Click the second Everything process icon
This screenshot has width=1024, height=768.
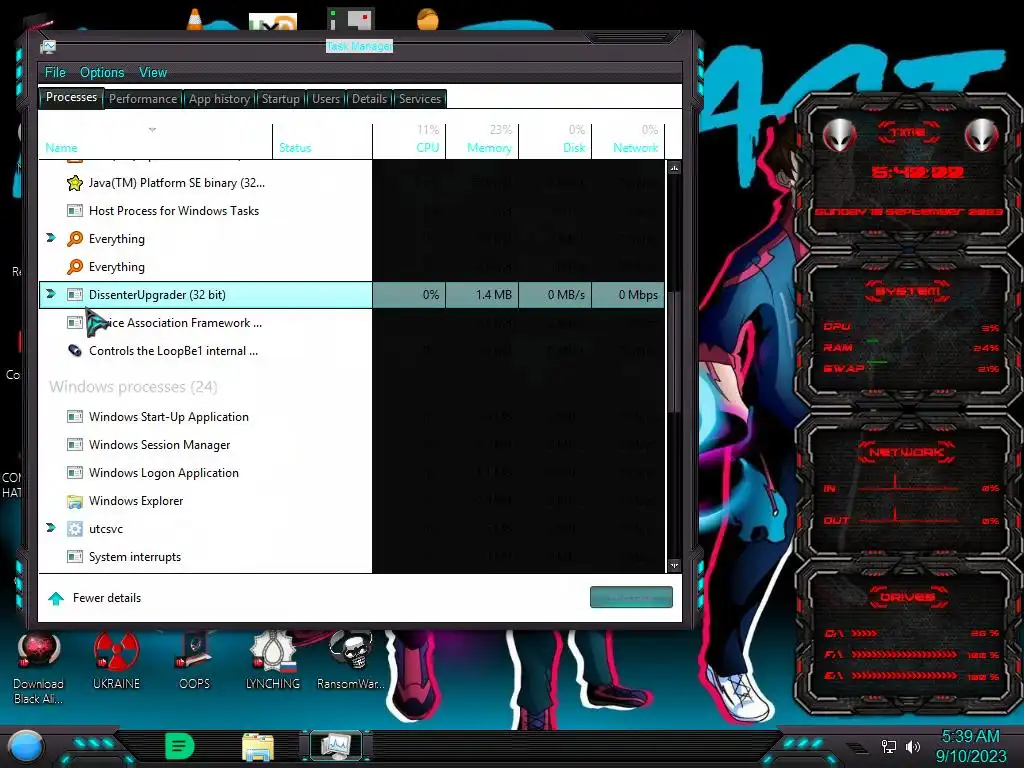[x=75, y=267]
